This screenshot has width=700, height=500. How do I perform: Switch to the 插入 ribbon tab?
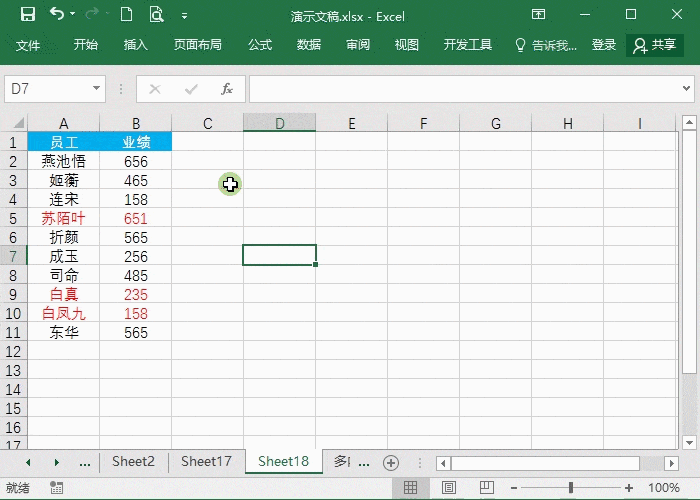[x=136, y=45]
